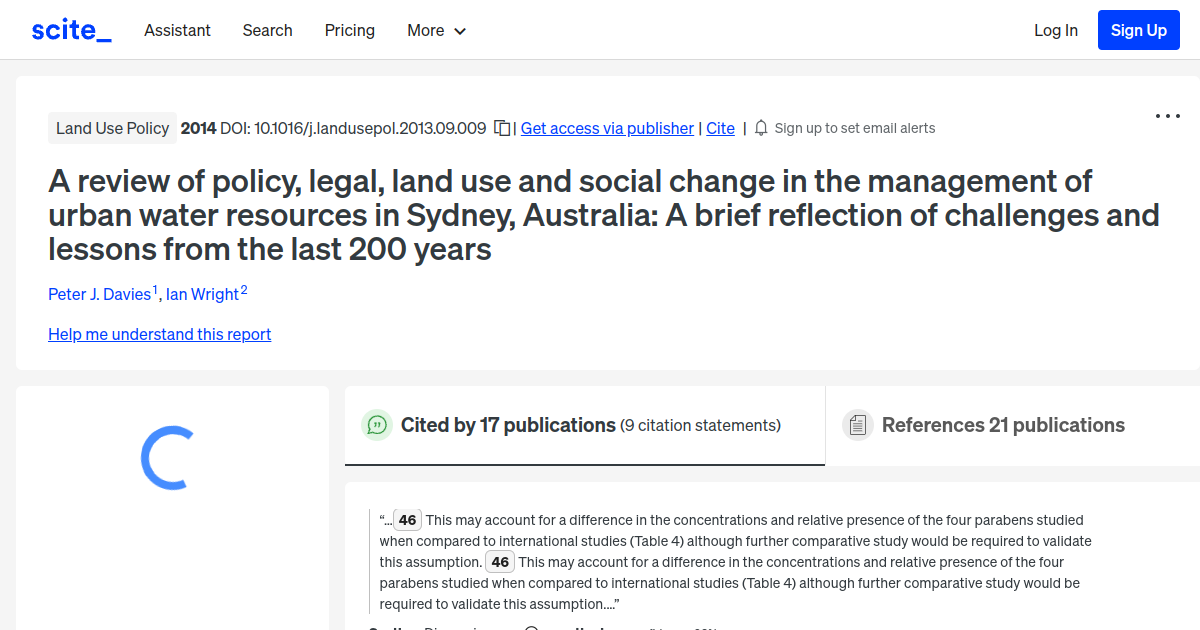The height and width of the screenshot is (630, 1200).
Task: Click the Search navigation item
Action: [x=267, y=30]
